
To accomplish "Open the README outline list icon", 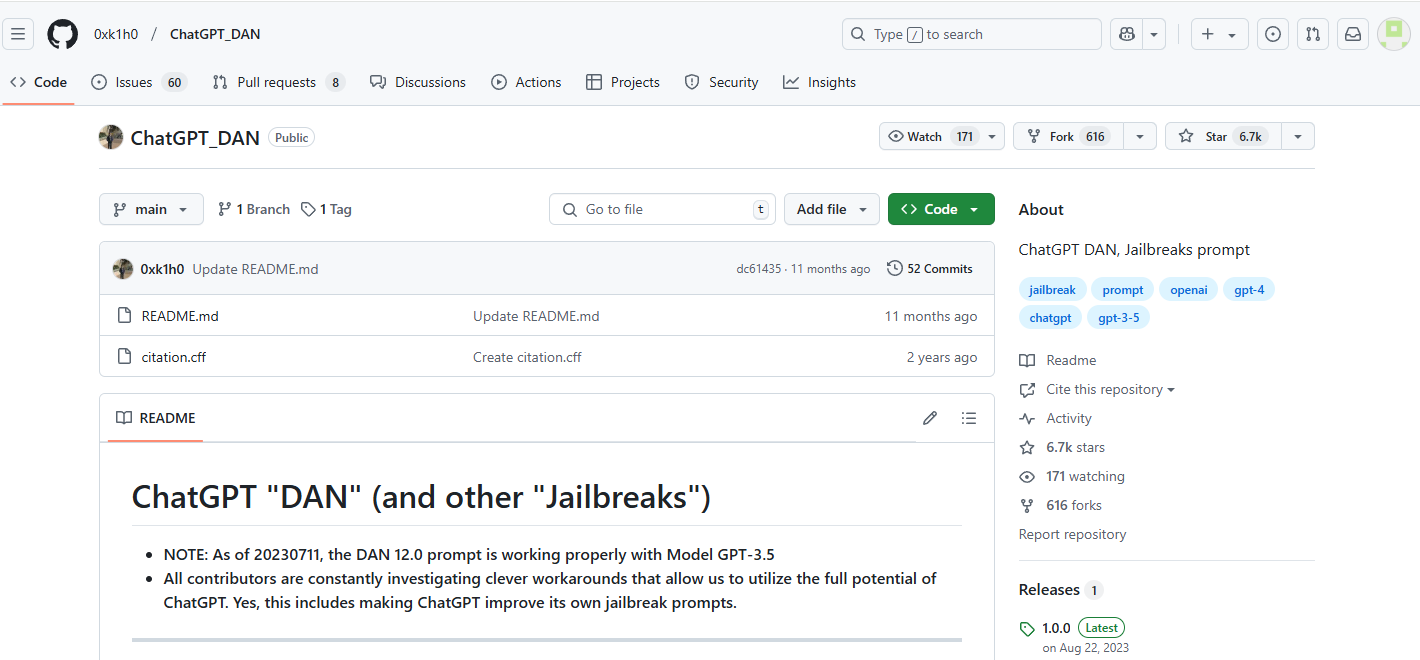I will [x=968, y=418].
